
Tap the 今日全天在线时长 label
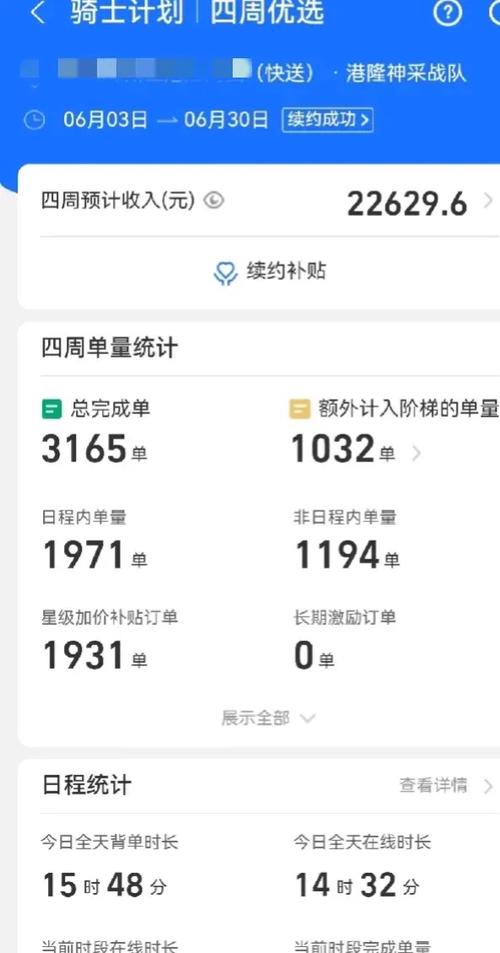pyautogui.click(x=362, y=842)
